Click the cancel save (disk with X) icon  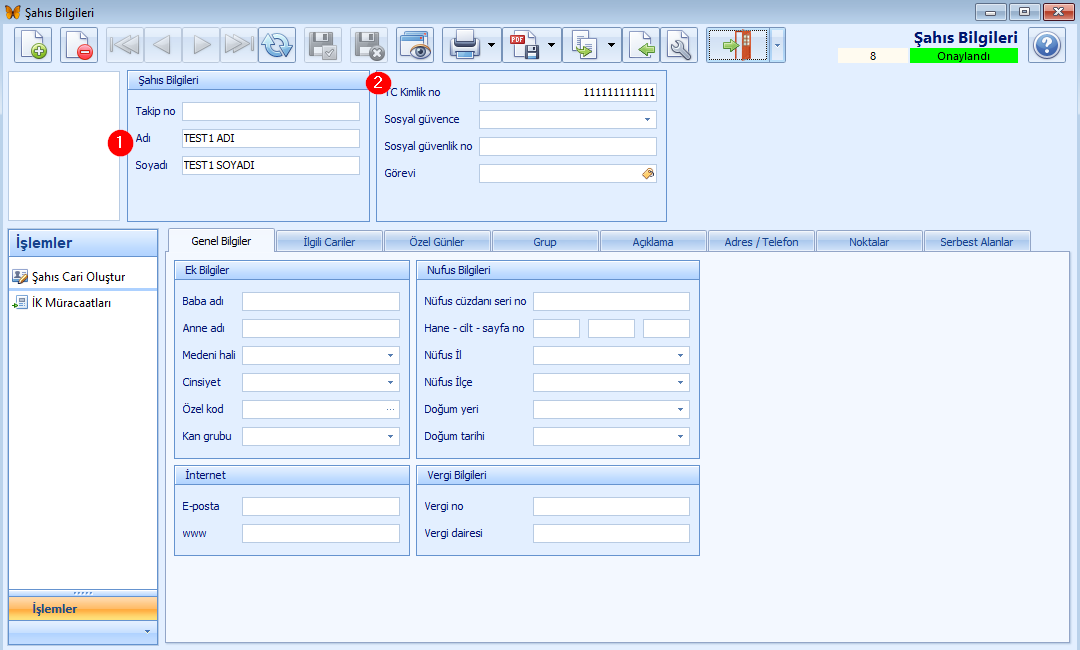369,45
